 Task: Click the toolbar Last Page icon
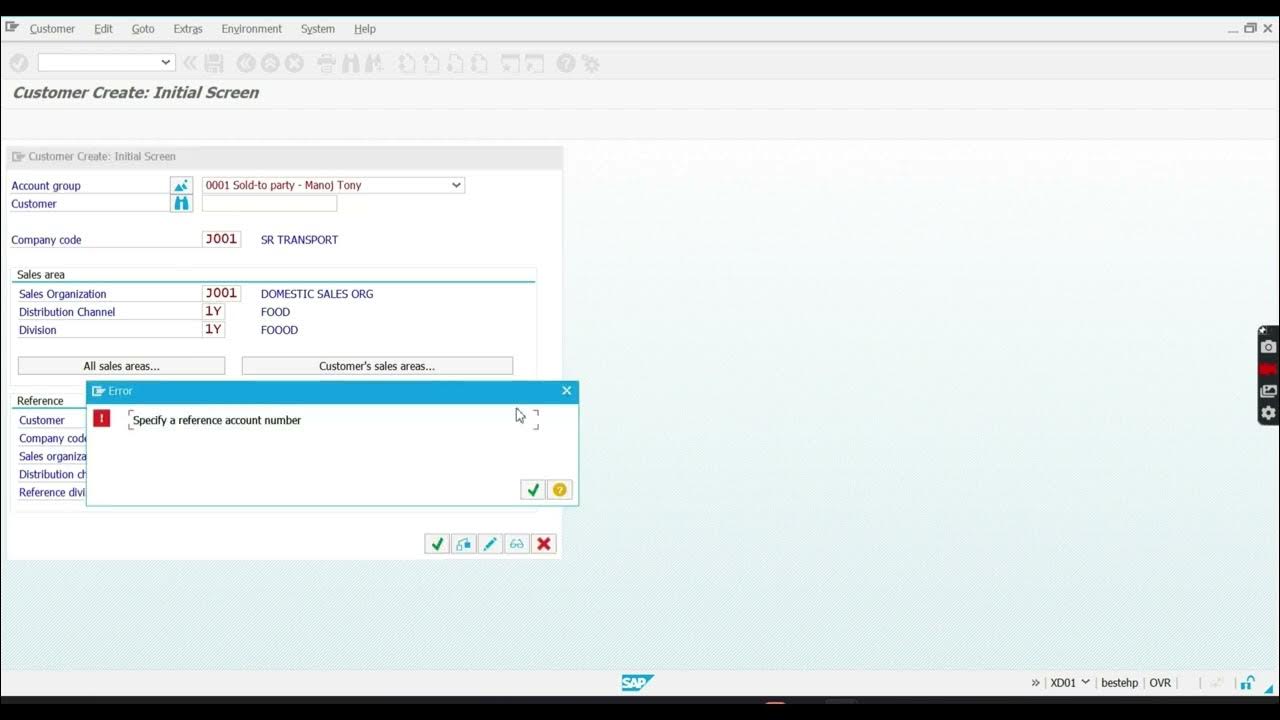coord(478,63)
